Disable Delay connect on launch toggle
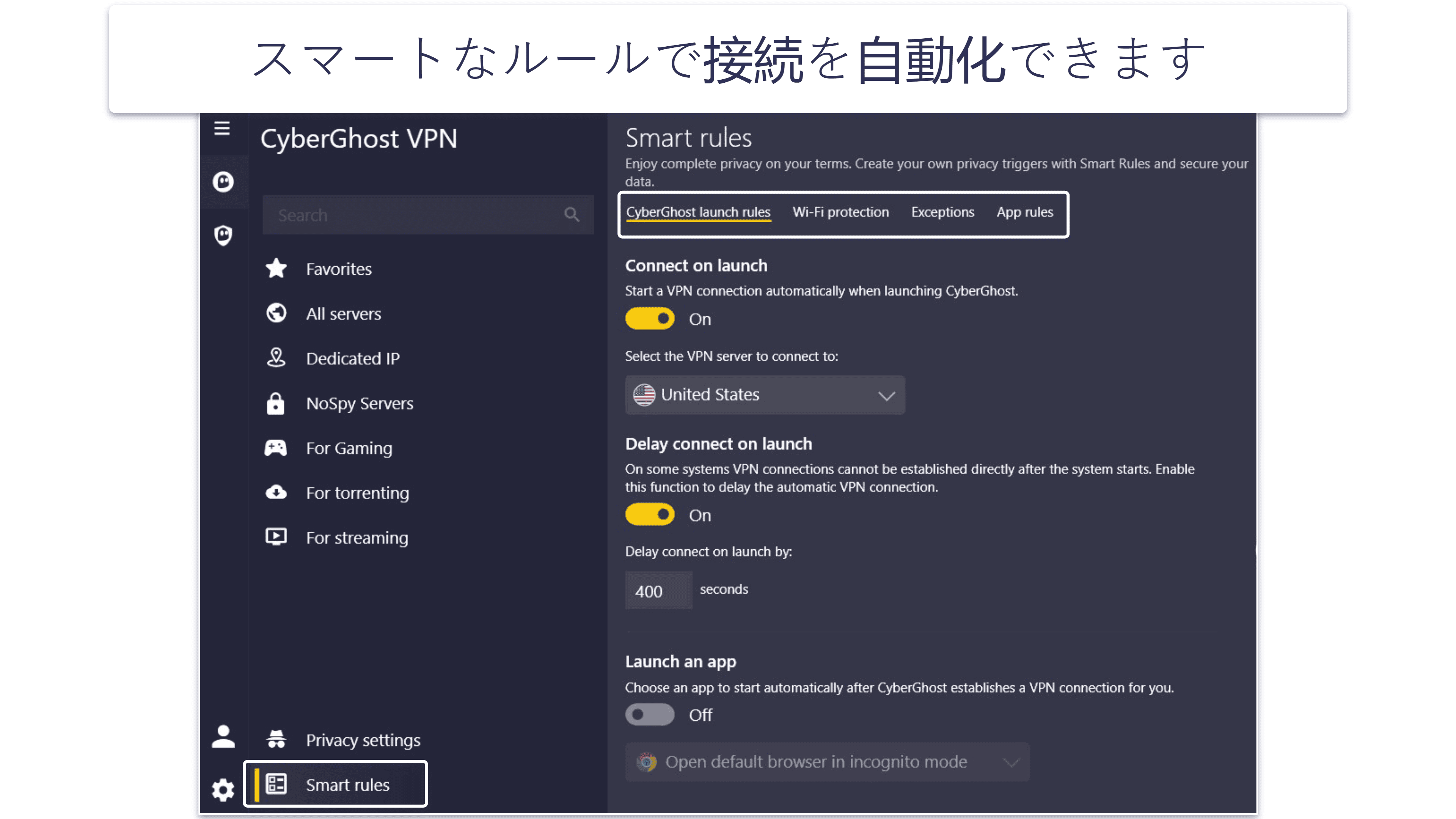The width and height of the screenshot is (1456, 819). pos(650,515)
